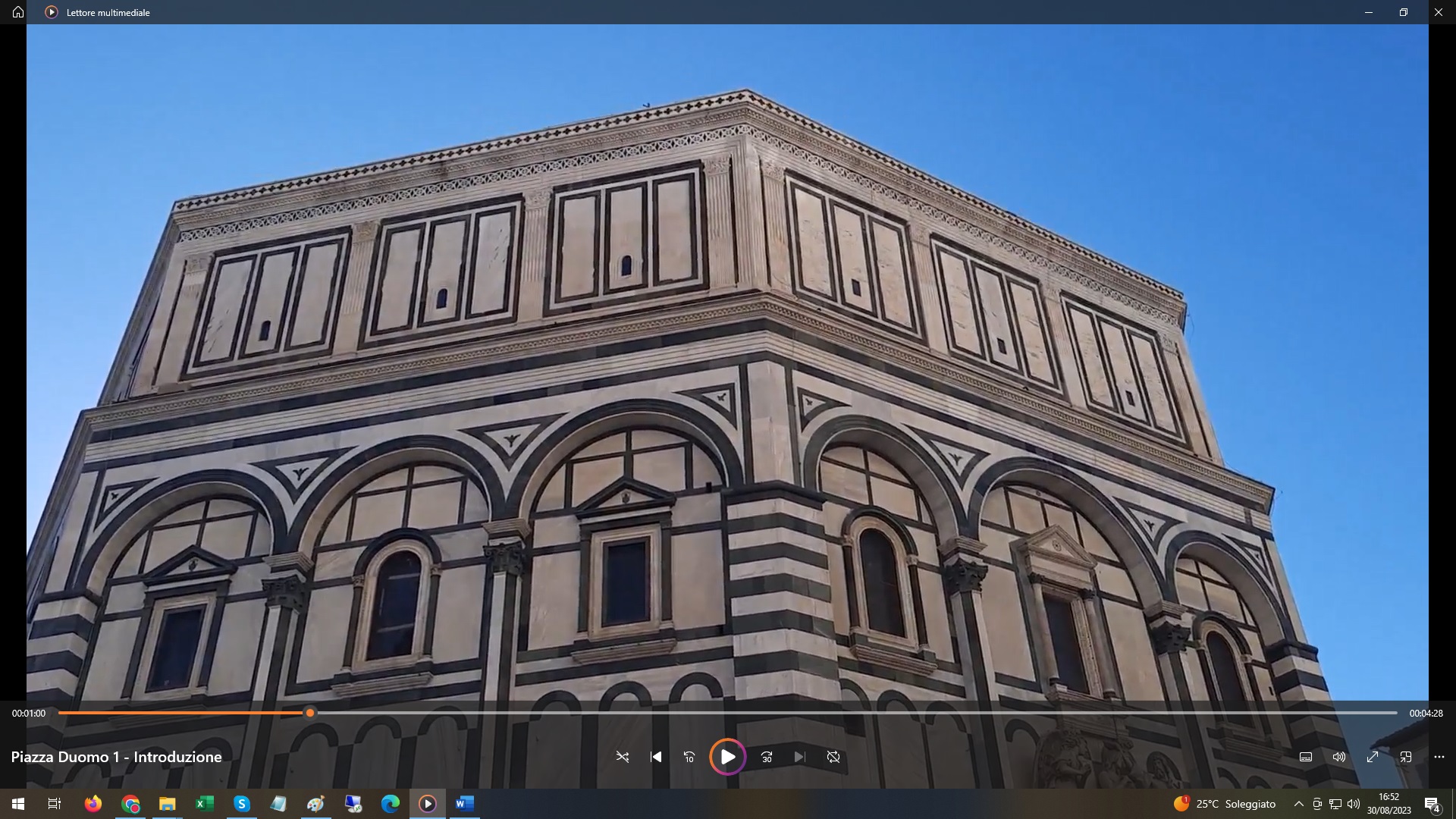Open the media player volume control
Image resolution: width=1456 pixels, height=819 pixels.
point(1339,757)
